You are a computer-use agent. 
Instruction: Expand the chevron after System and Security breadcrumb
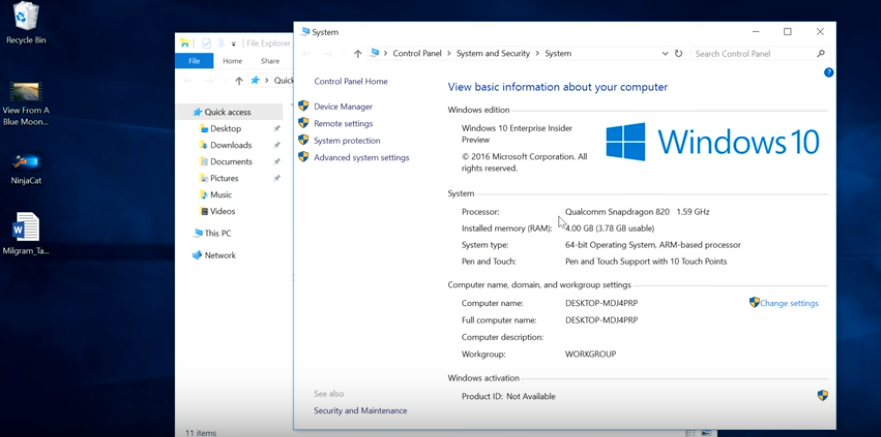coord(537,53)
